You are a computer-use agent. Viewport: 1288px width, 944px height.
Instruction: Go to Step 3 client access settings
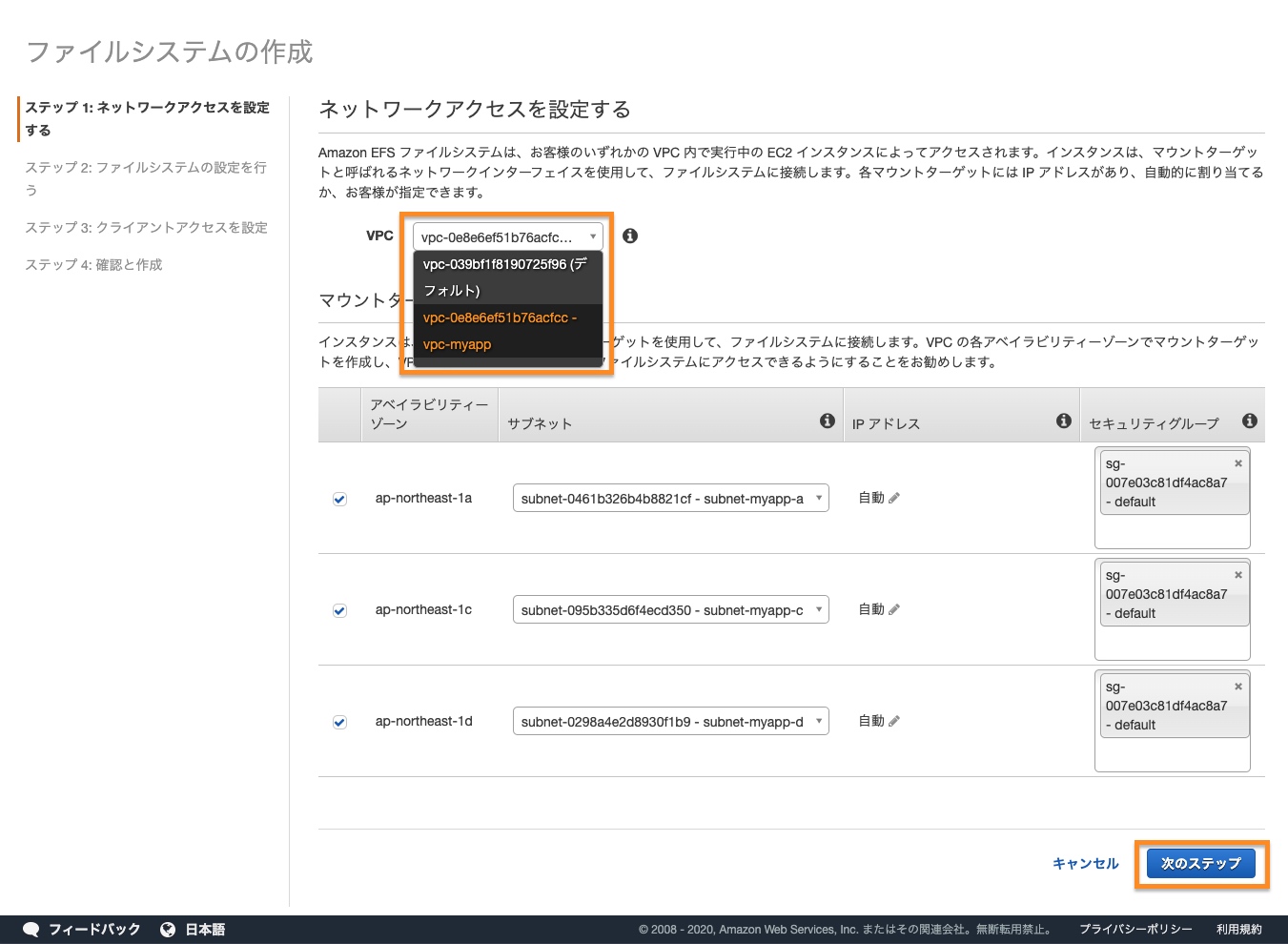[147, 227]
